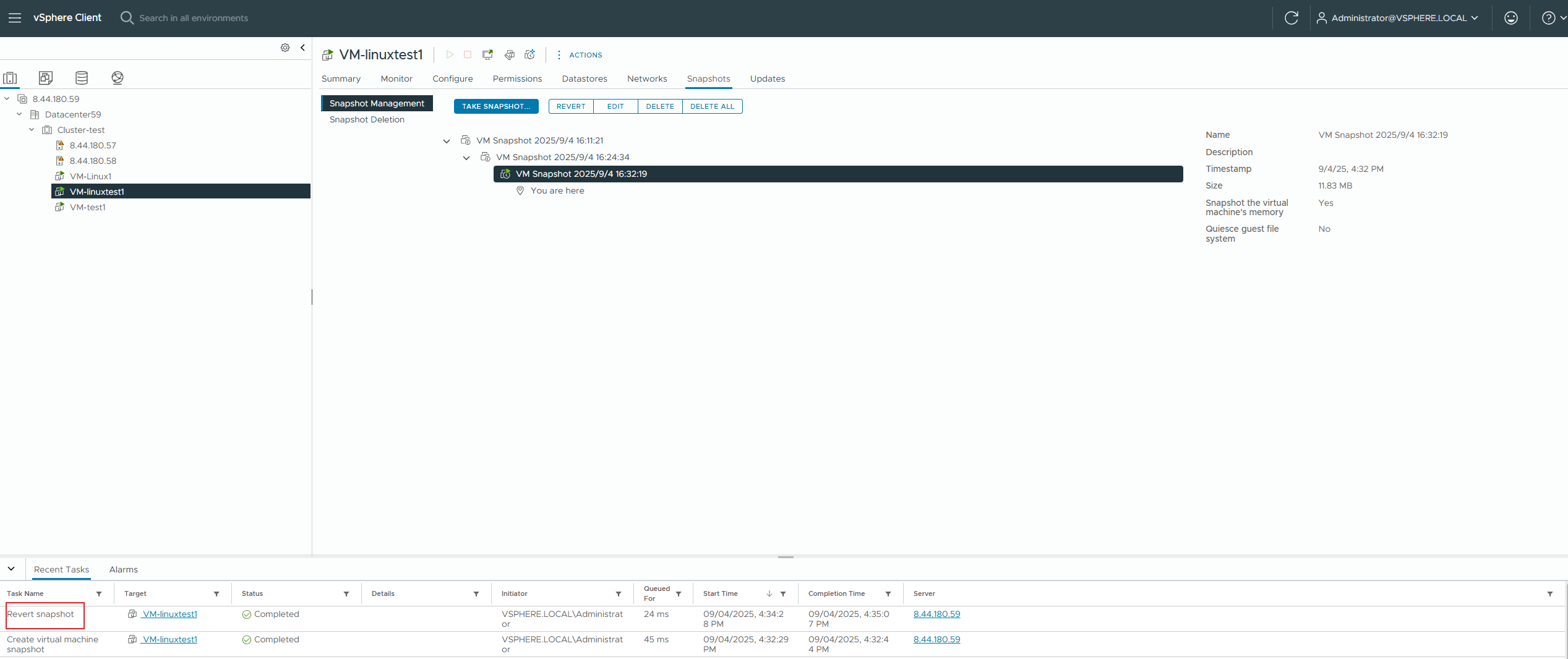Select VM-test1 in inventory tree
1568x659 pixels.
[87, 207]
